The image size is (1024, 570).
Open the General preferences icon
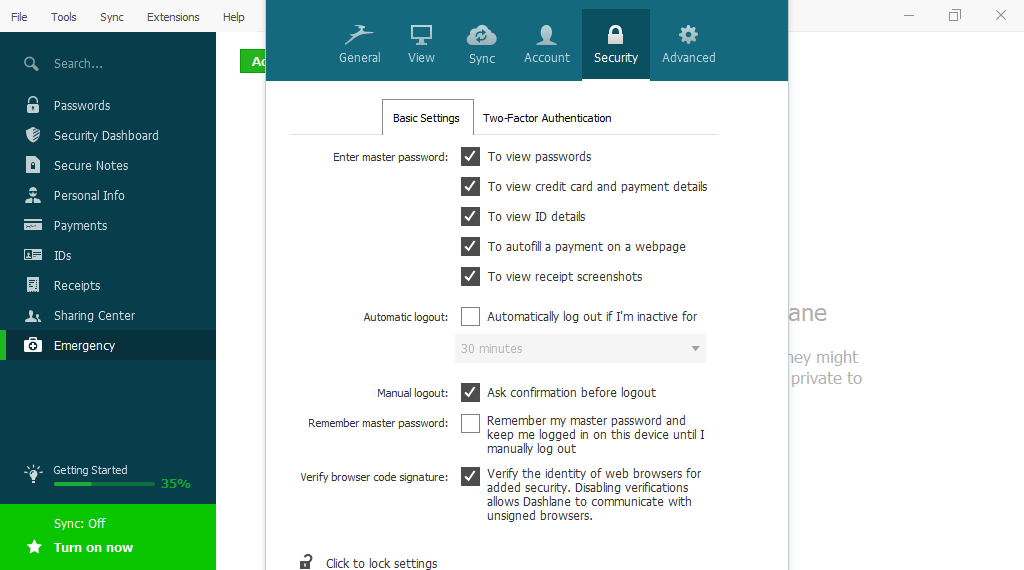click(x=359, y=34)
